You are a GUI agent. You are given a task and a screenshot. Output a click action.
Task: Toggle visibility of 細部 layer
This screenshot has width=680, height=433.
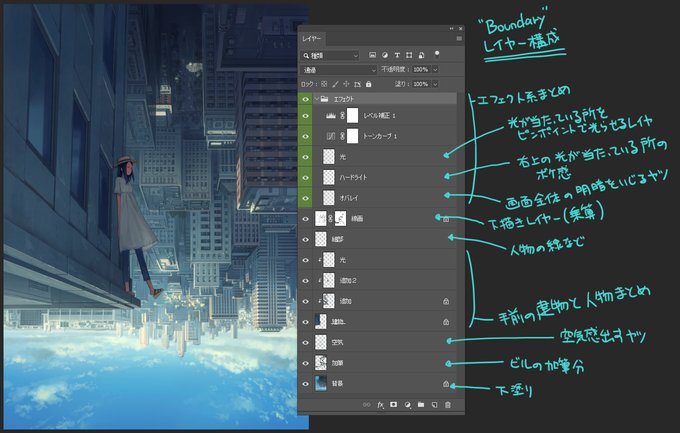[305, 239]
